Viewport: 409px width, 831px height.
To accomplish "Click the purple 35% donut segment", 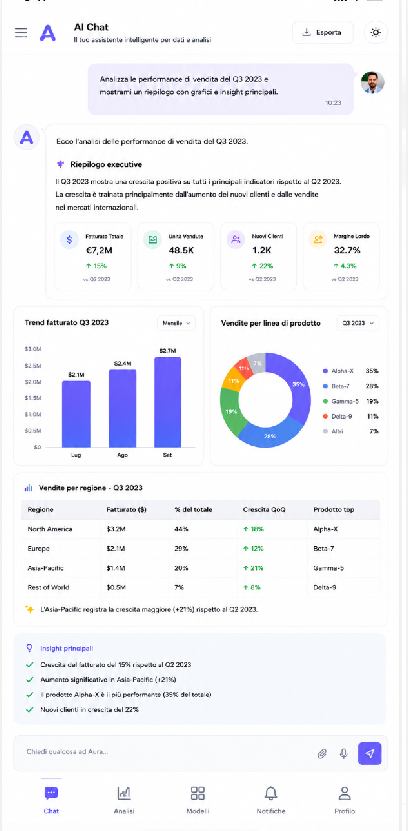I will [x=297, y=385].
